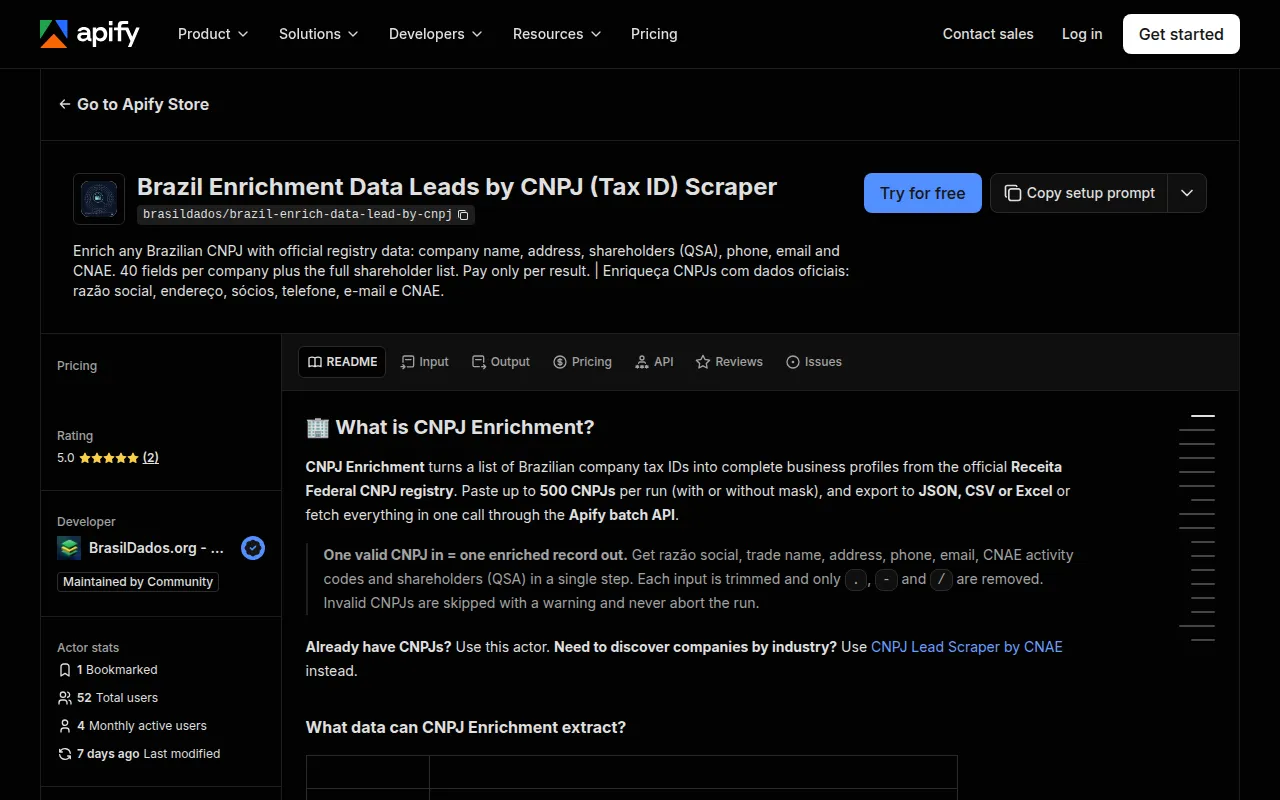Click Copy setup prompt button

click(x=1079, y=193)
